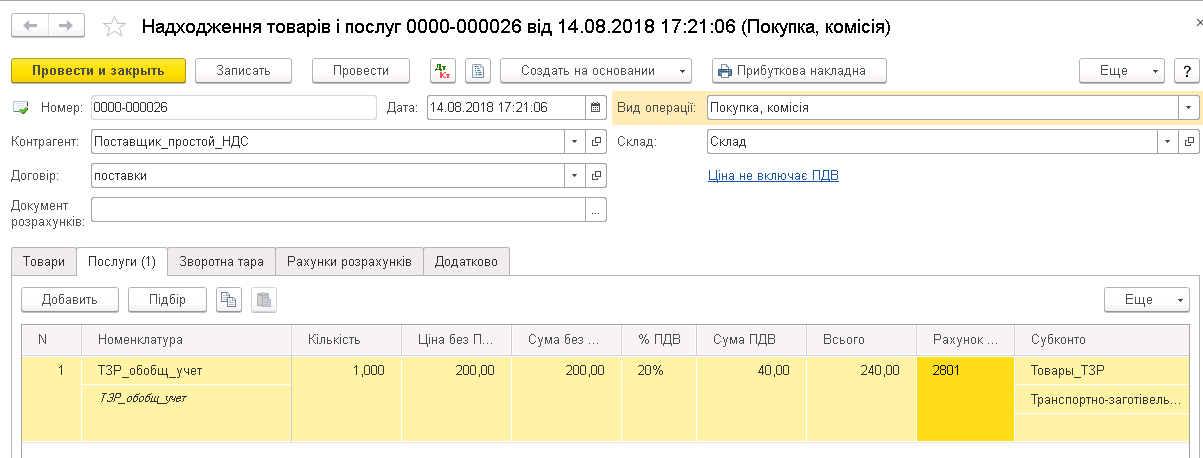Open the Склад record with square icon

[x=1189, y=142]
